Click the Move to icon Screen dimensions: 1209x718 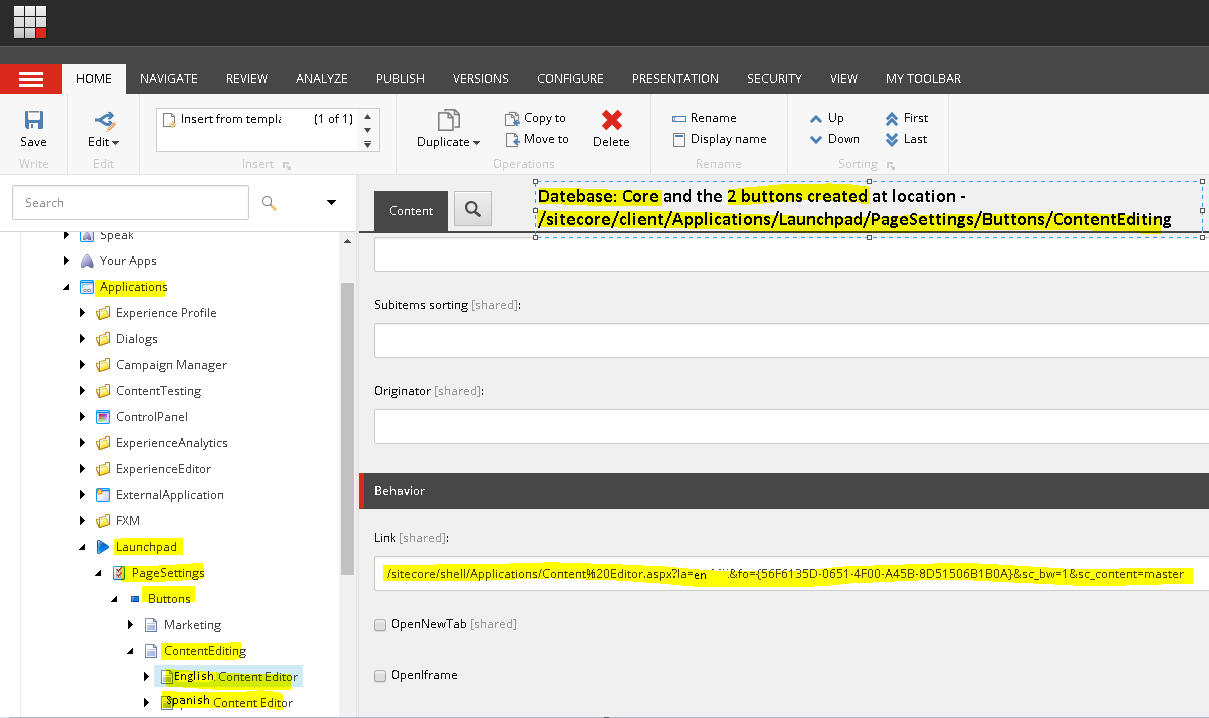pos(513,140)
